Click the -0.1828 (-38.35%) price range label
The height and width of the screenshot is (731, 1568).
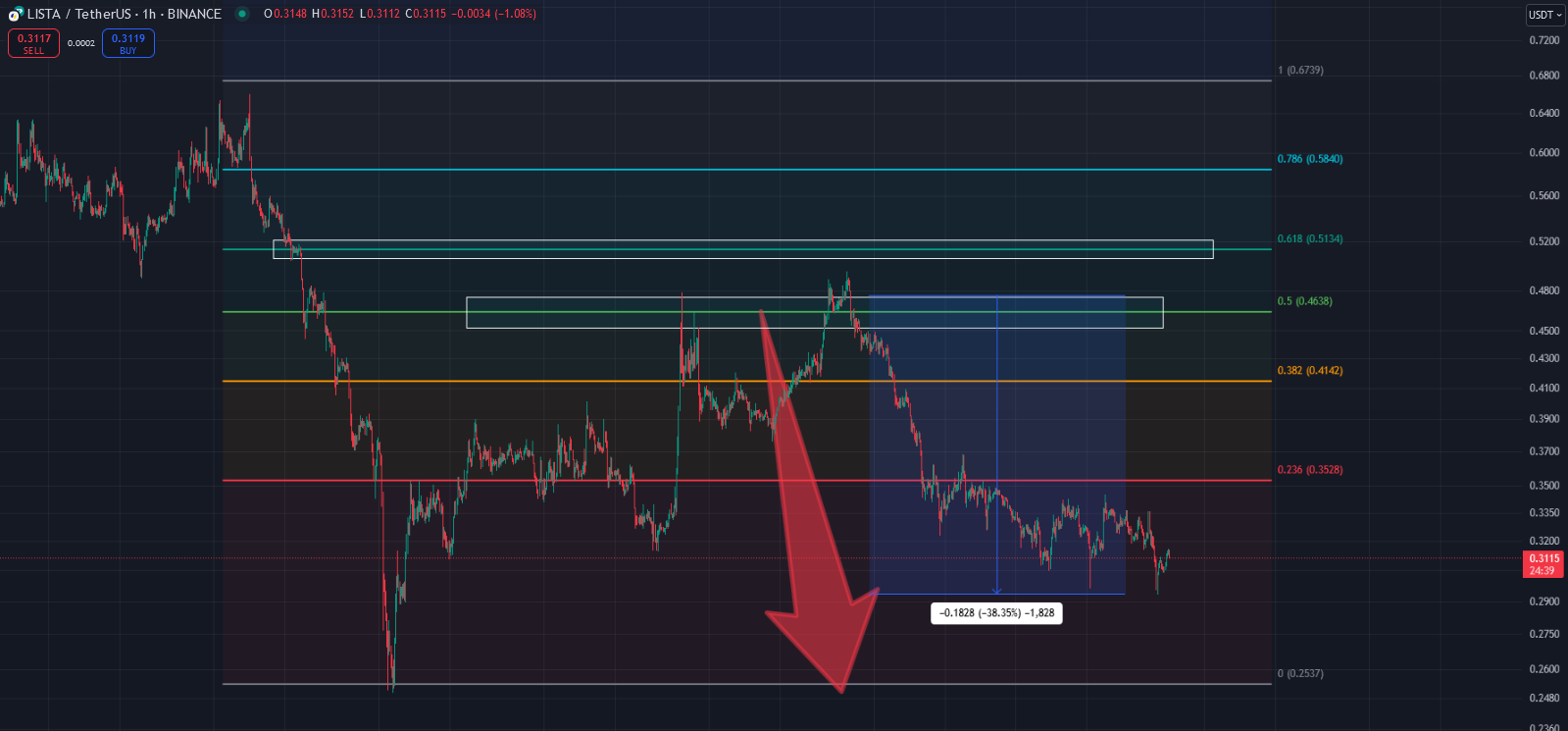tap(996, 613)
